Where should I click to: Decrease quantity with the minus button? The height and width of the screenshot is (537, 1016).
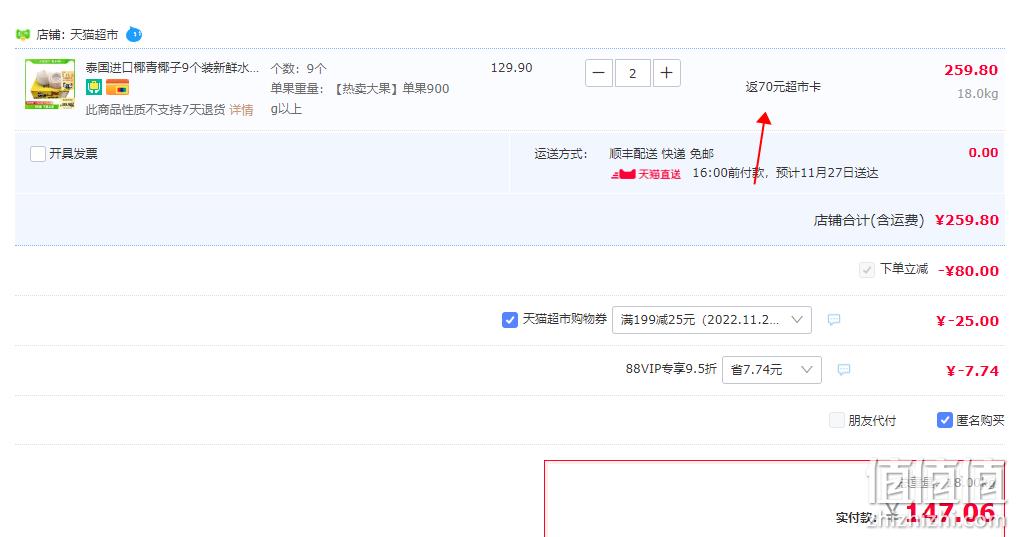[599, 73]
